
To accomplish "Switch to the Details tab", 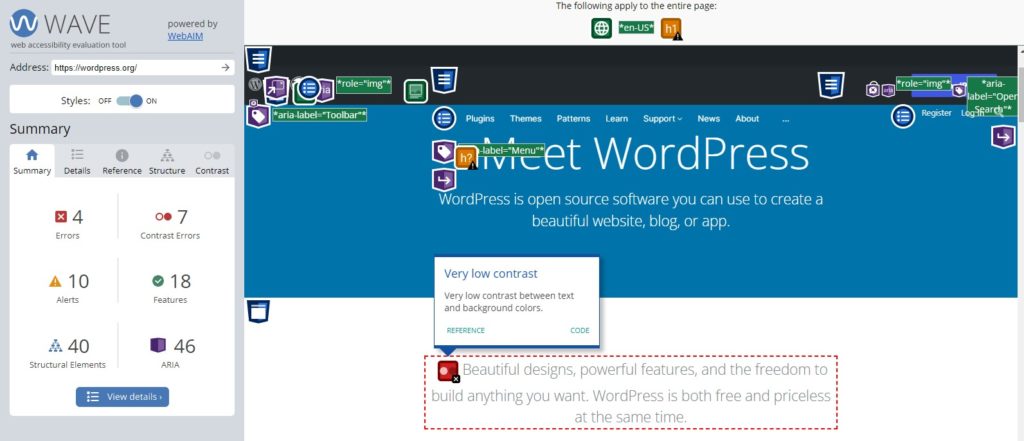I will point(77,161).
